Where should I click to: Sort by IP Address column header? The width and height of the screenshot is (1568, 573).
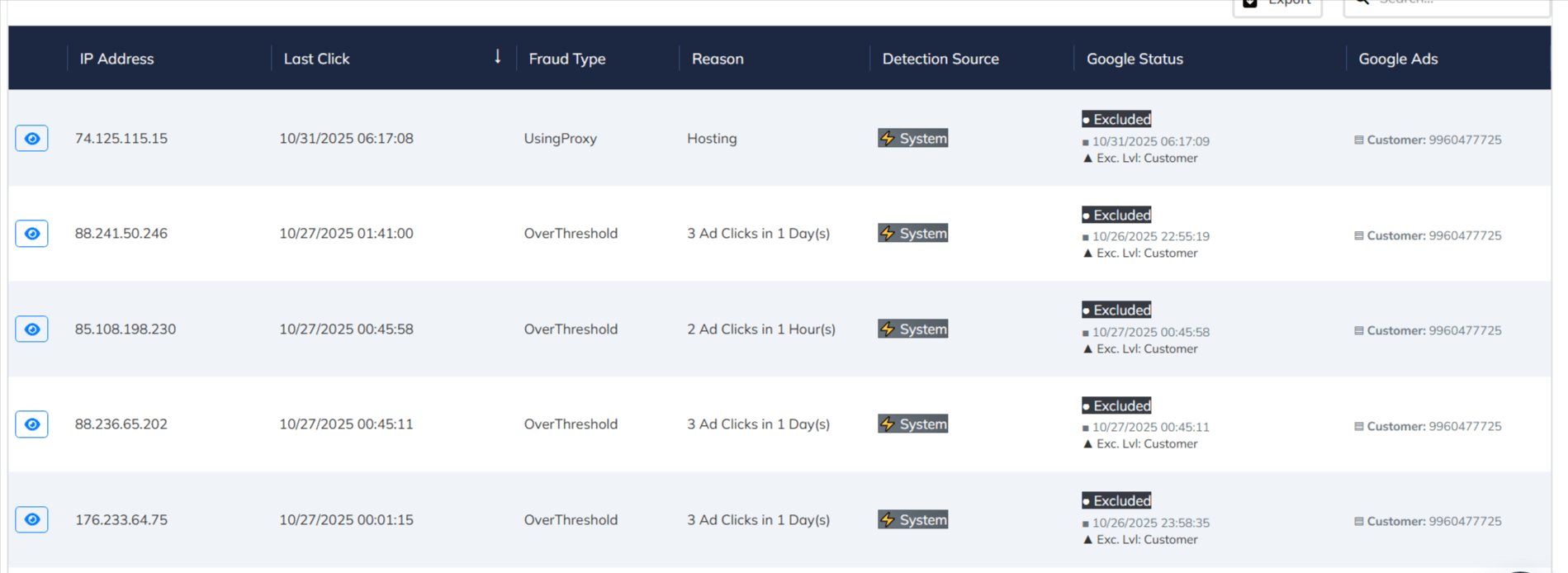[x=116, y=59]
